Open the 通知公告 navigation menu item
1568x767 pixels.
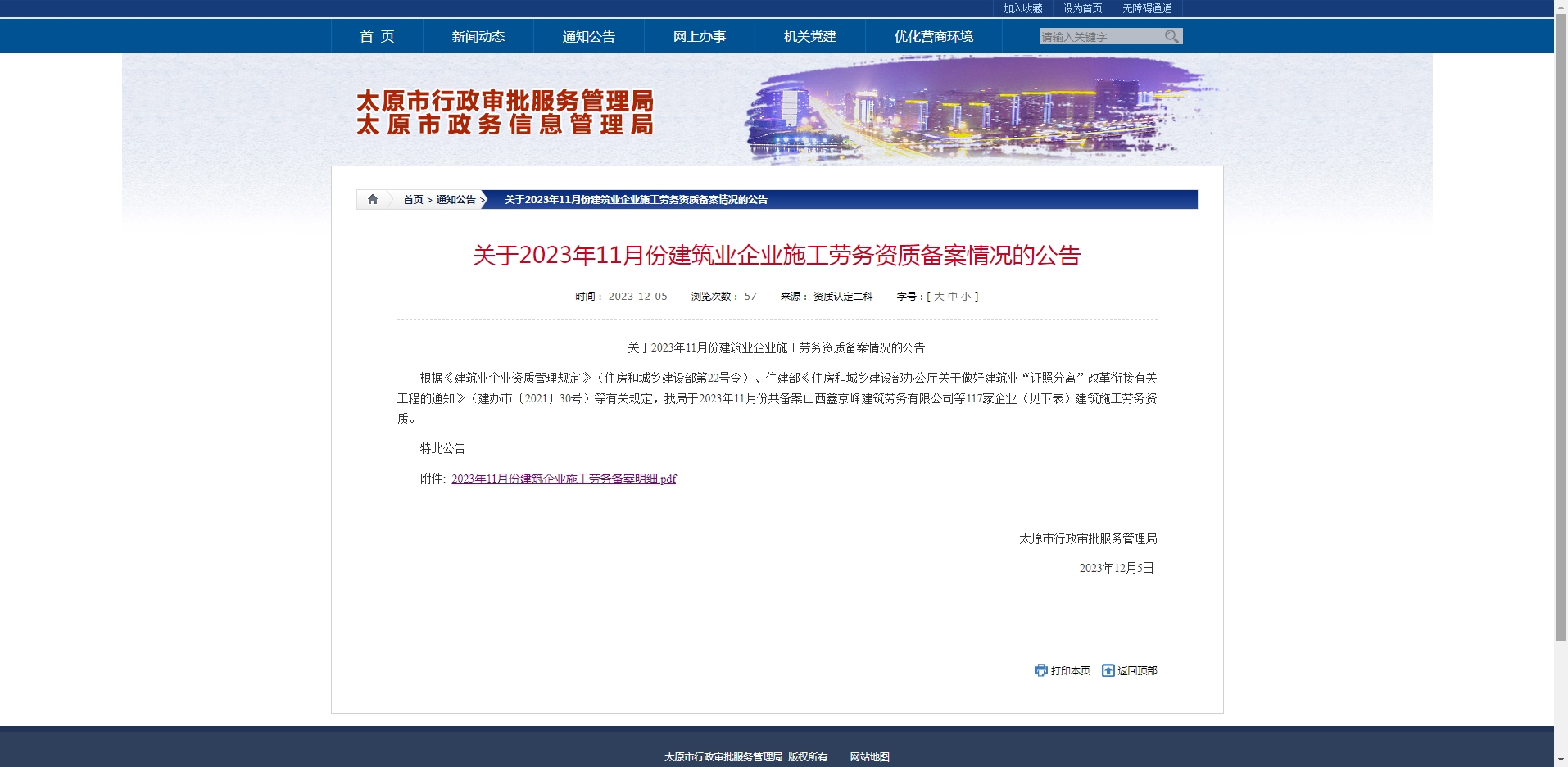[589, 36]
